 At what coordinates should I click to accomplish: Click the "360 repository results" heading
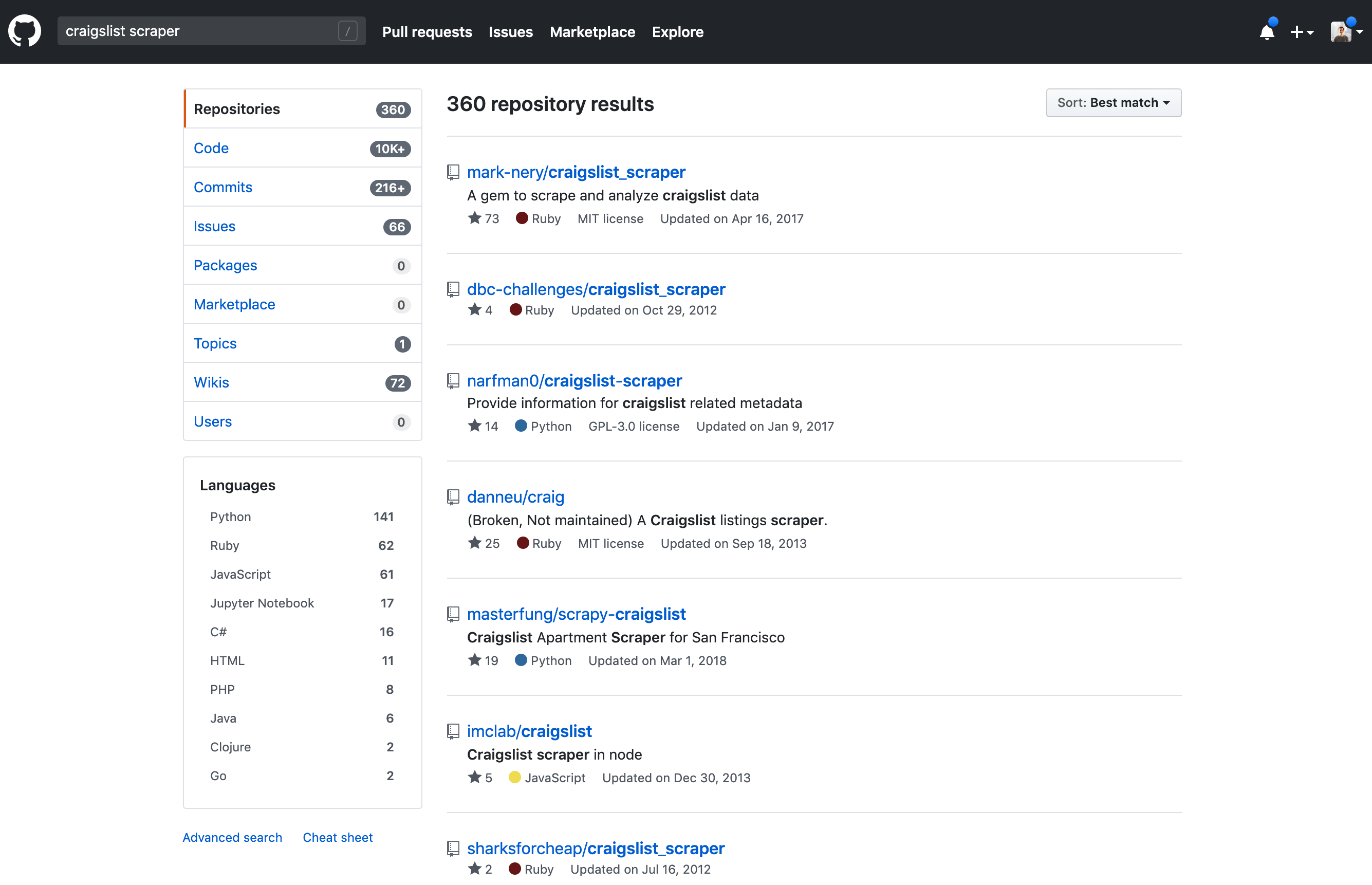click(x=550, y=104)
